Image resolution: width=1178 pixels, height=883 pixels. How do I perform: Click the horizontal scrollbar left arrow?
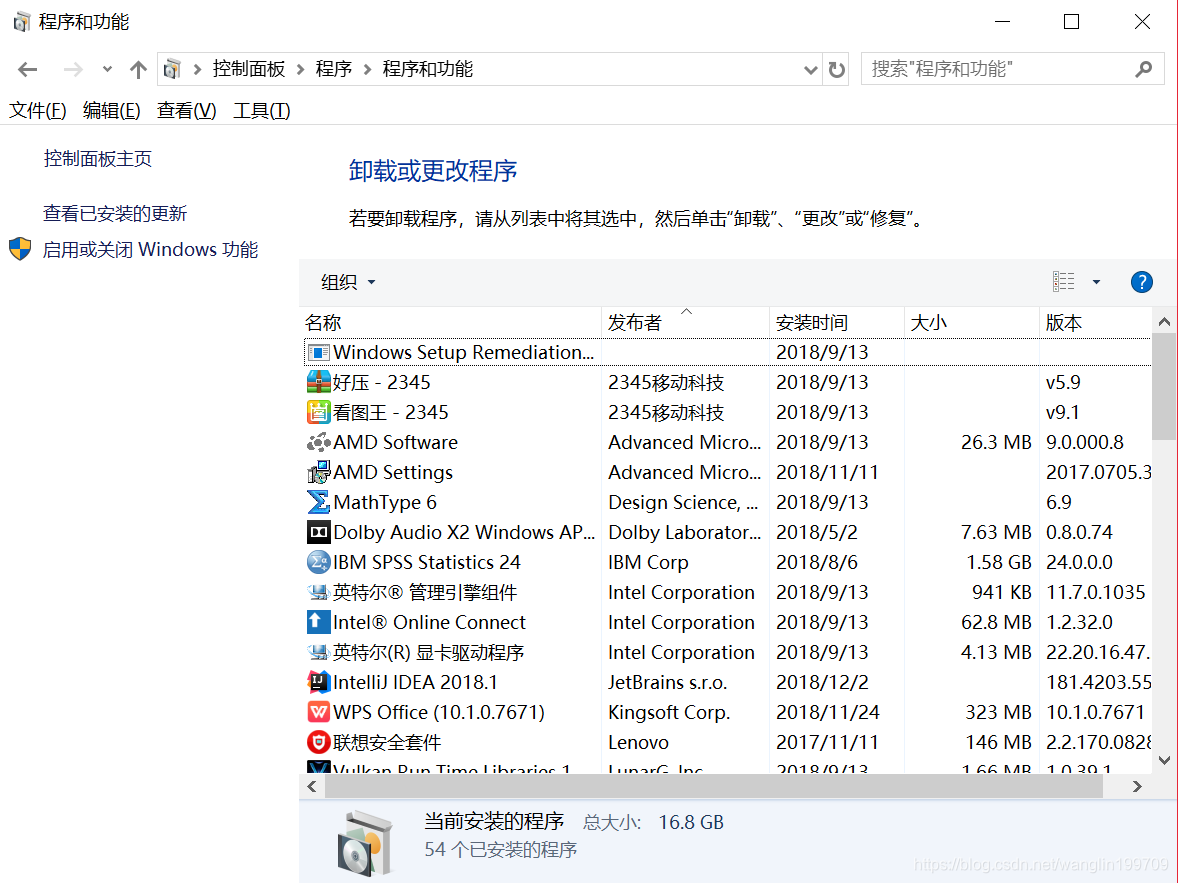[x=312, y=786]
